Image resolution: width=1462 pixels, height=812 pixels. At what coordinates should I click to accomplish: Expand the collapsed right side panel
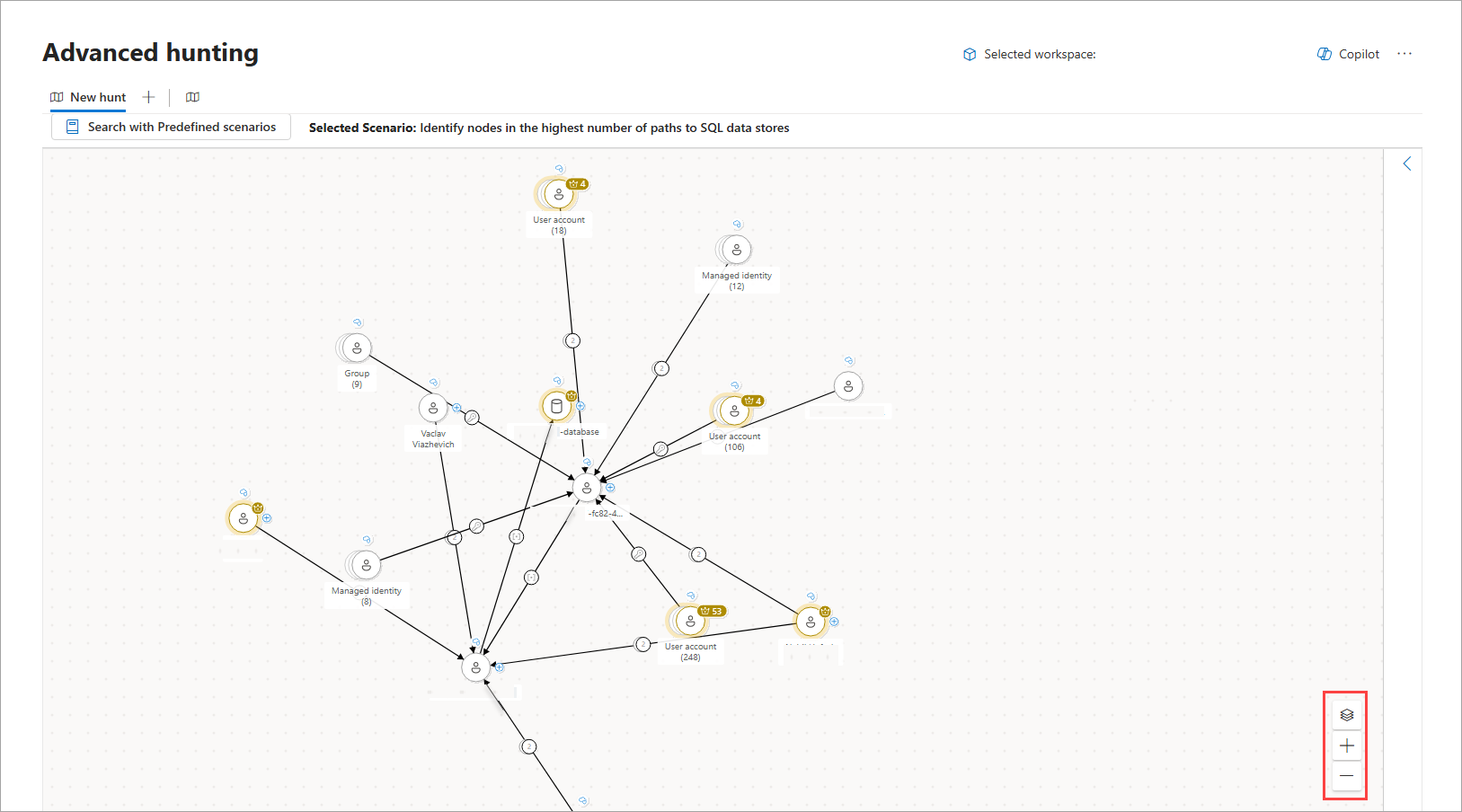(1407, 163)
